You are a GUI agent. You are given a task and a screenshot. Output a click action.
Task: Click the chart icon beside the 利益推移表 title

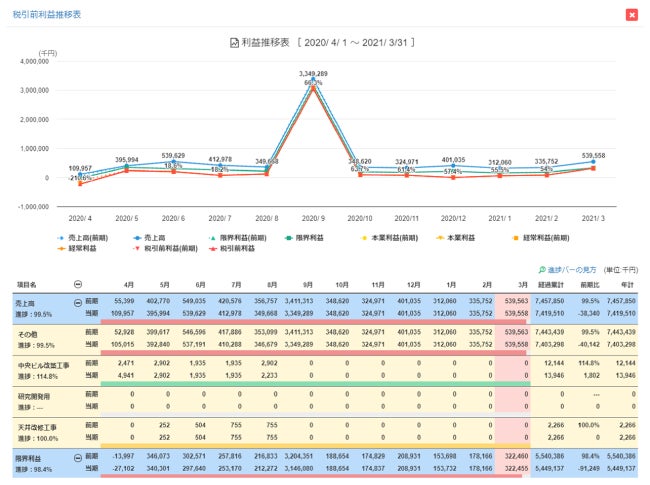coord(234,43)
